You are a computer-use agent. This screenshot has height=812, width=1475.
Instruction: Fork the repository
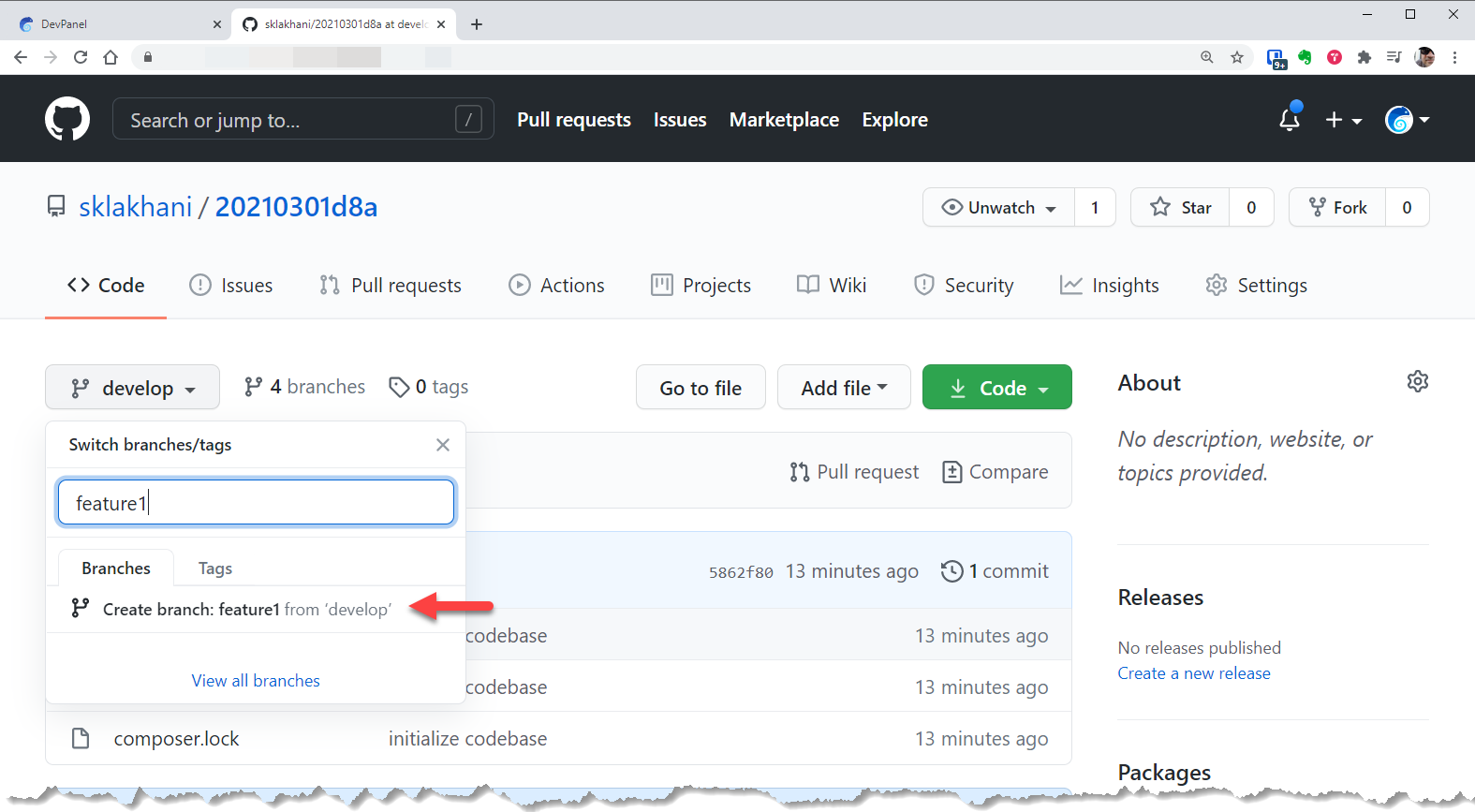click(x=1338, y=208)
